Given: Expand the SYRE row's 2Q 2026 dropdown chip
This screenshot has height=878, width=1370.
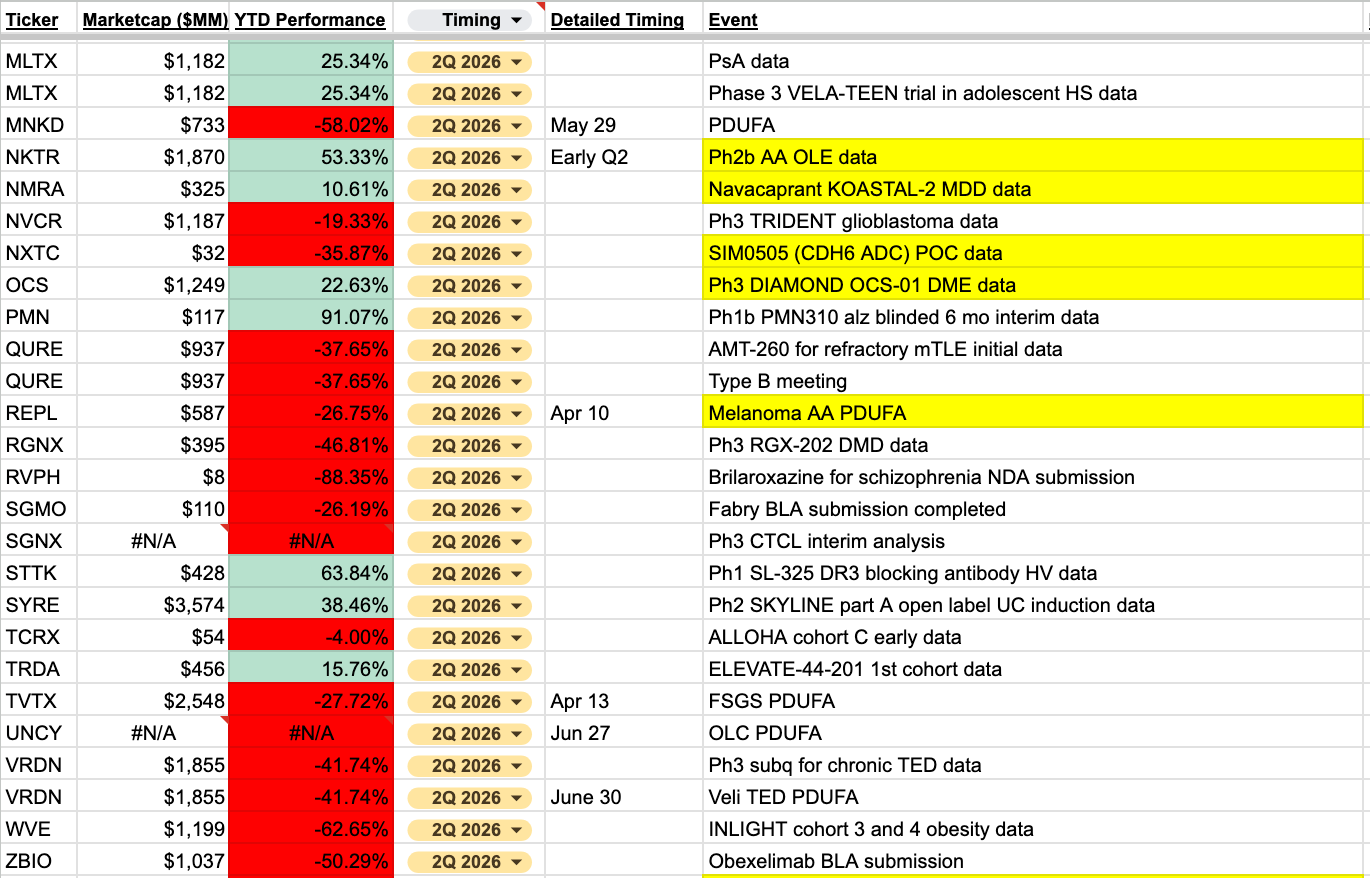Looking at the screenshot, I should tap(469, 605).
